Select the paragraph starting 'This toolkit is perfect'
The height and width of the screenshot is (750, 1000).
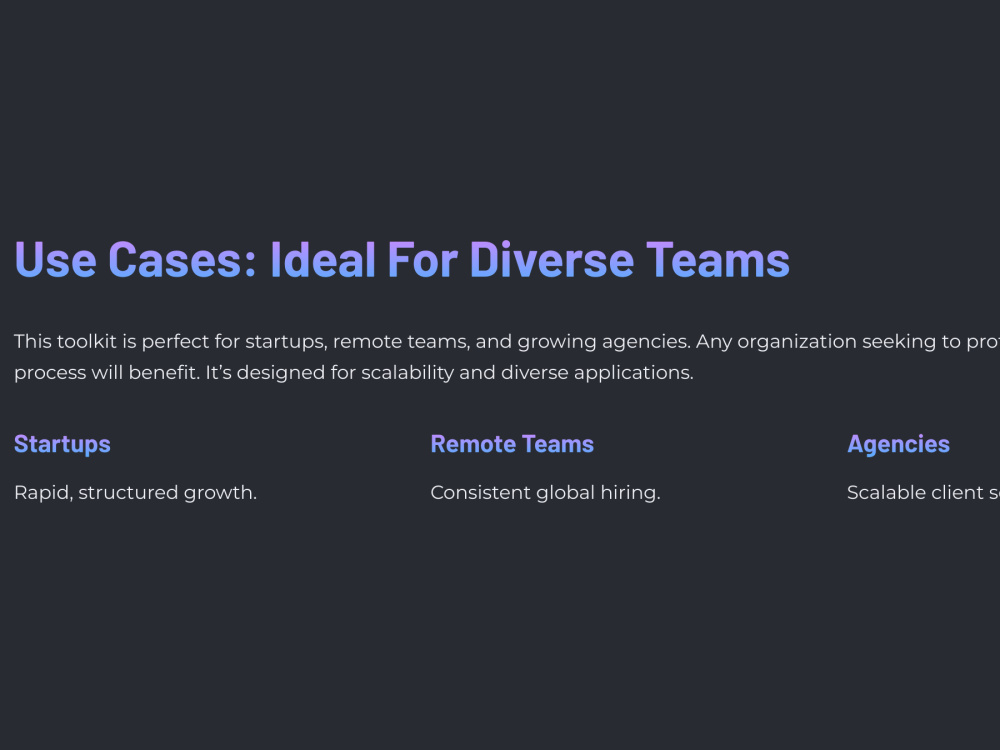click(507, 357)
